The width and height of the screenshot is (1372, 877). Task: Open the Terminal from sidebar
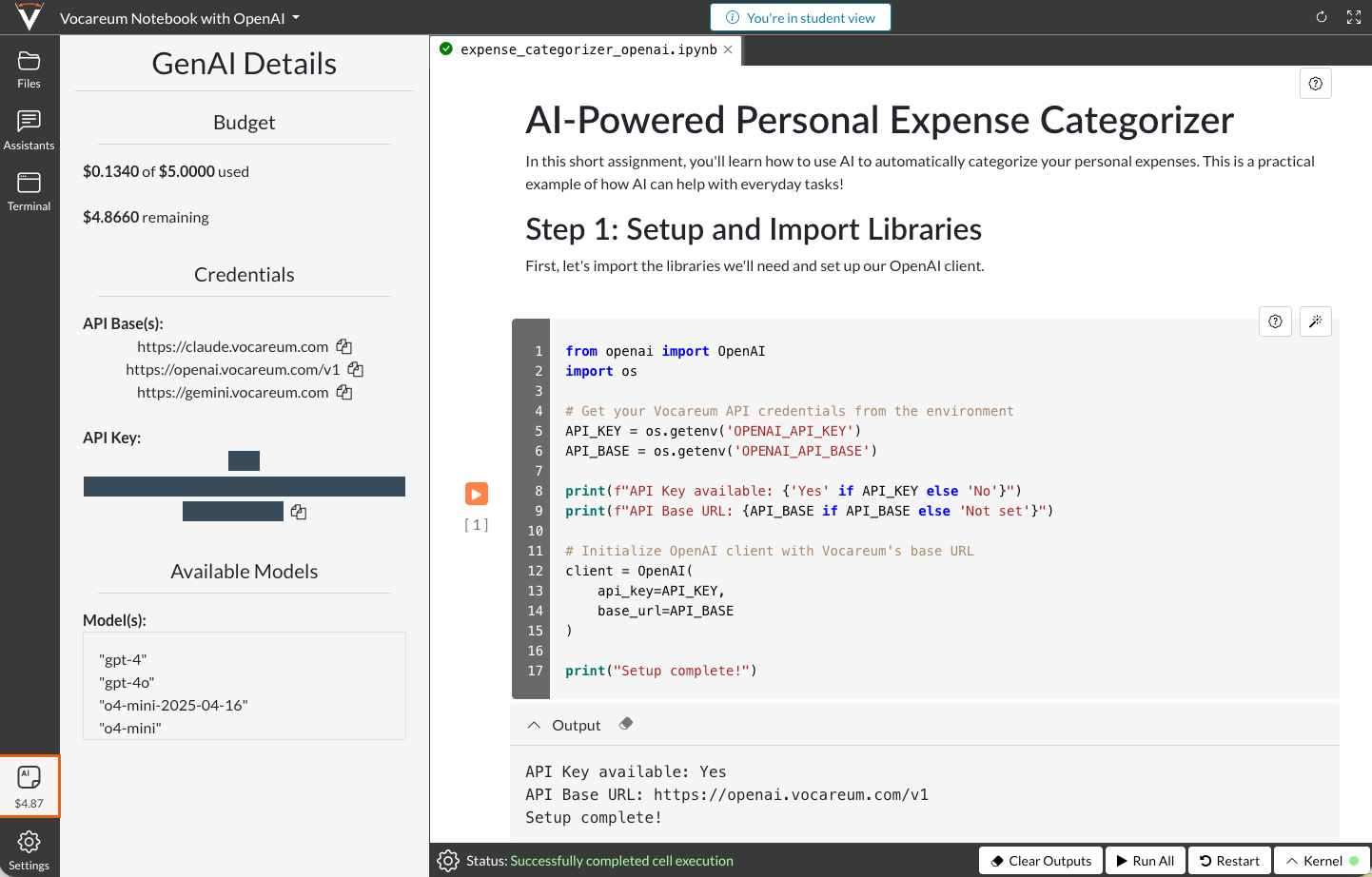point(29,191)
